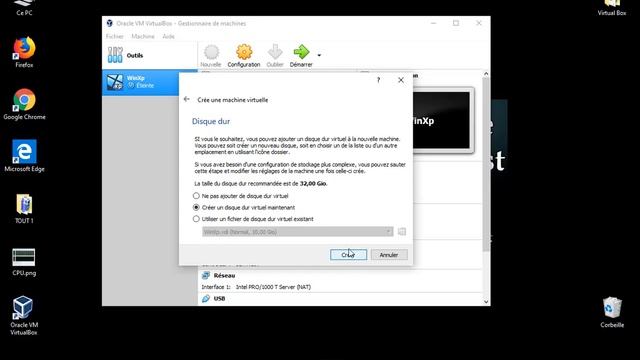The height and width of the screenshot is (360, 640).
Task: Click the Annuler button
Action: pyautogui.click(x=389, y=255)
